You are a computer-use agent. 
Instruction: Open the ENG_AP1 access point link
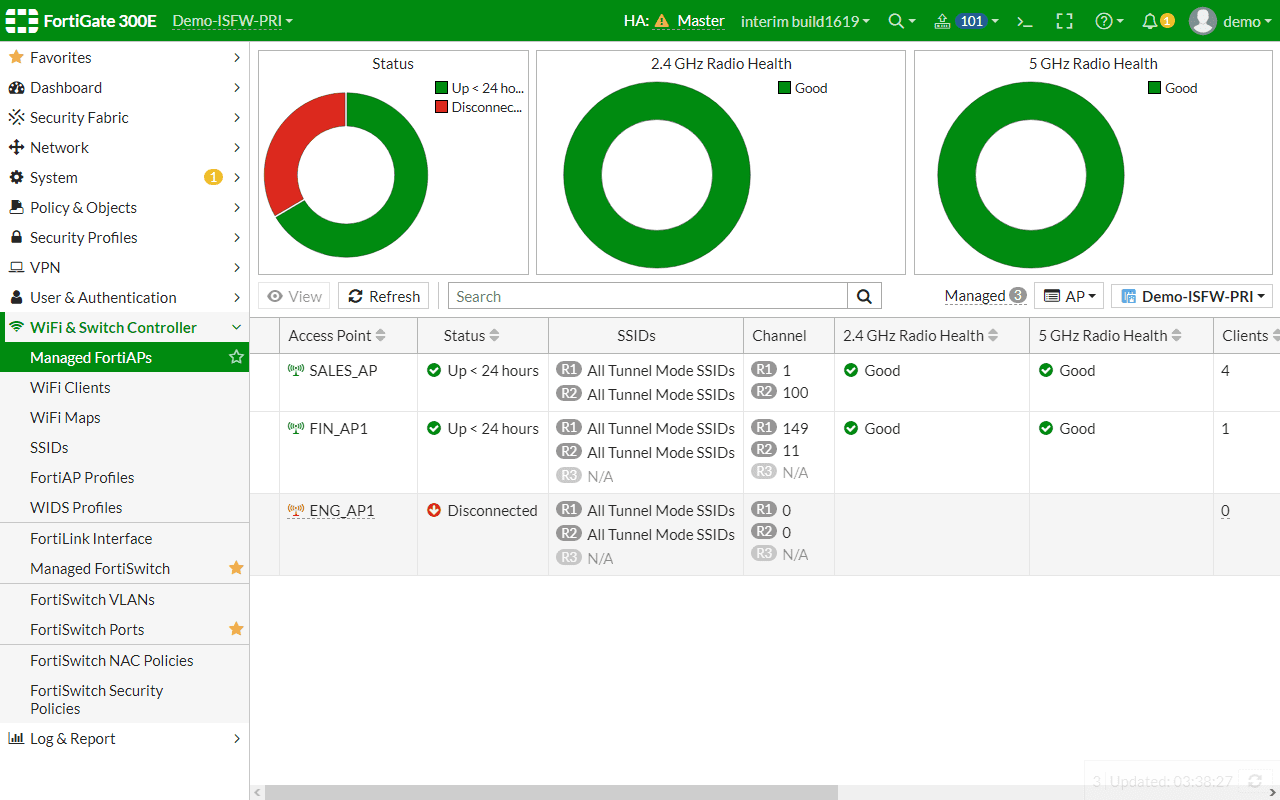tap(342, 510)
